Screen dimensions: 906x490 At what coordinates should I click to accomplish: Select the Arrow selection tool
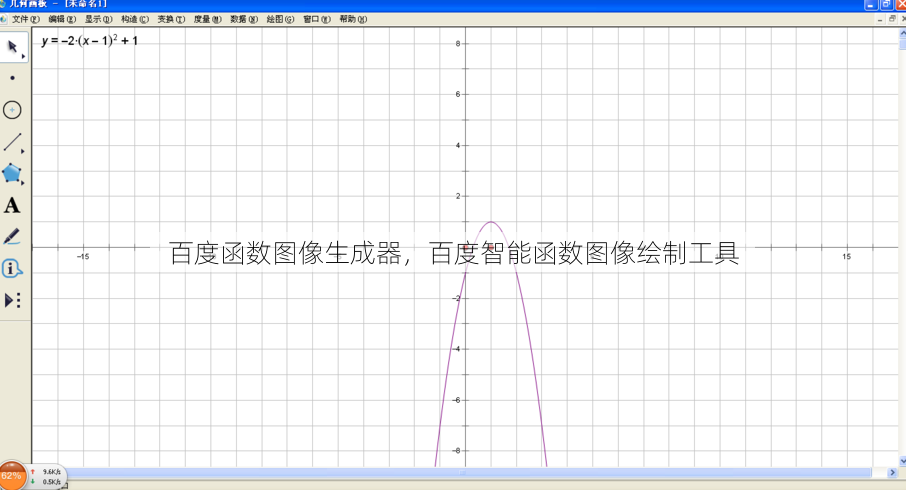pyautogui.click(x=12, y=46)
